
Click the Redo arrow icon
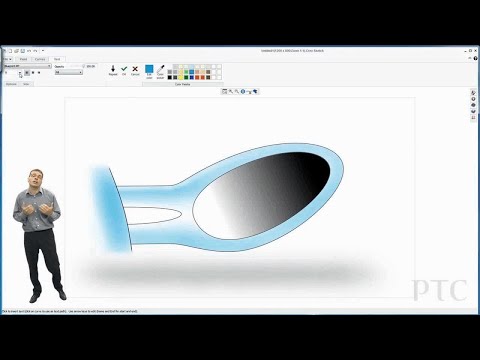point(35,51)
